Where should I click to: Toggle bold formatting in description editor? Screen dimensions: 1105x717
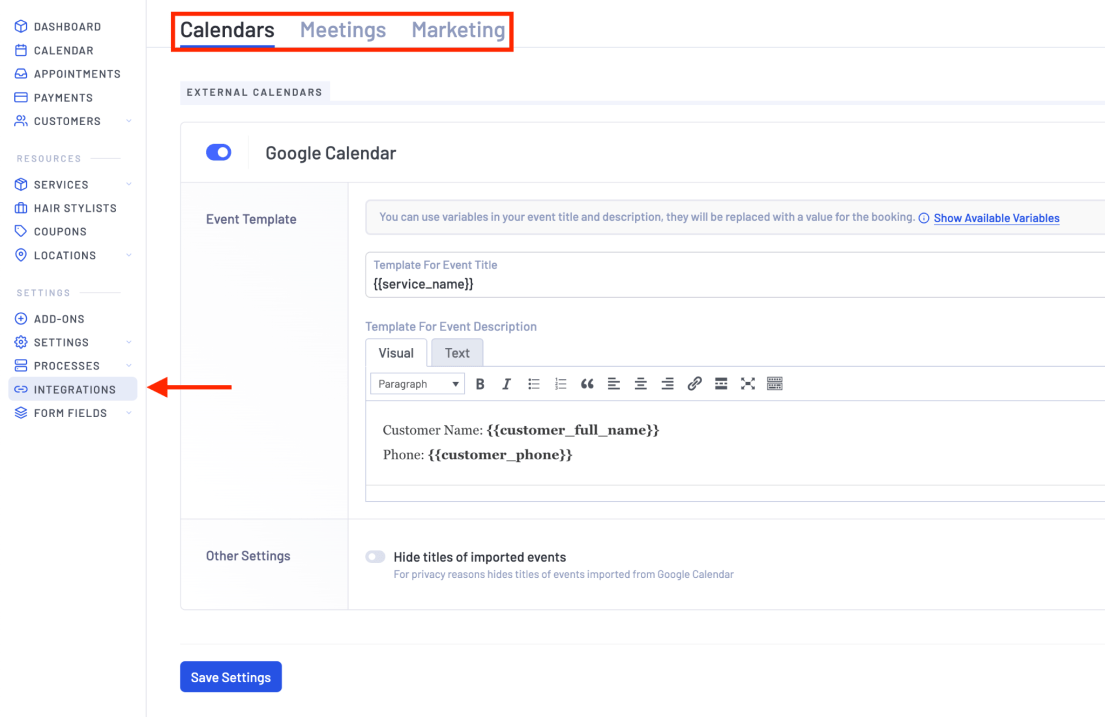480,384
